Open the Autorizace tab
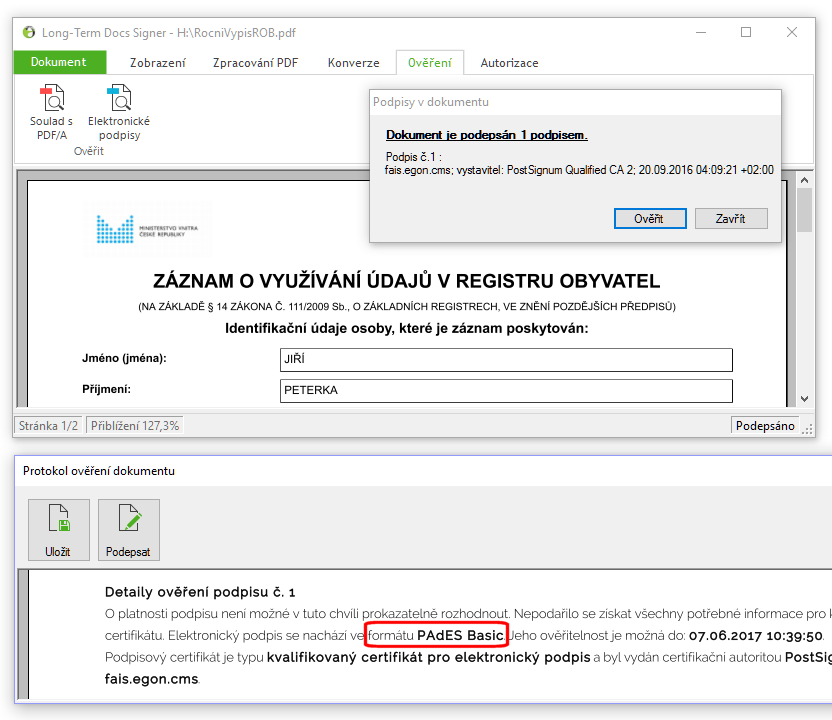Image resolution: width=832 pixels, height=720 pixels. 509,63
